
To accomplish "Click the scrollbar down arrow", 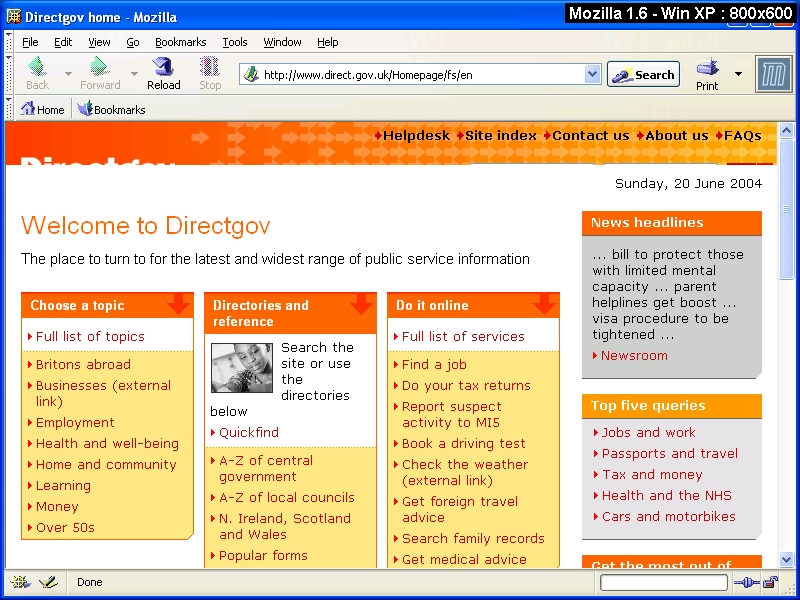I will tap(786, 560).
